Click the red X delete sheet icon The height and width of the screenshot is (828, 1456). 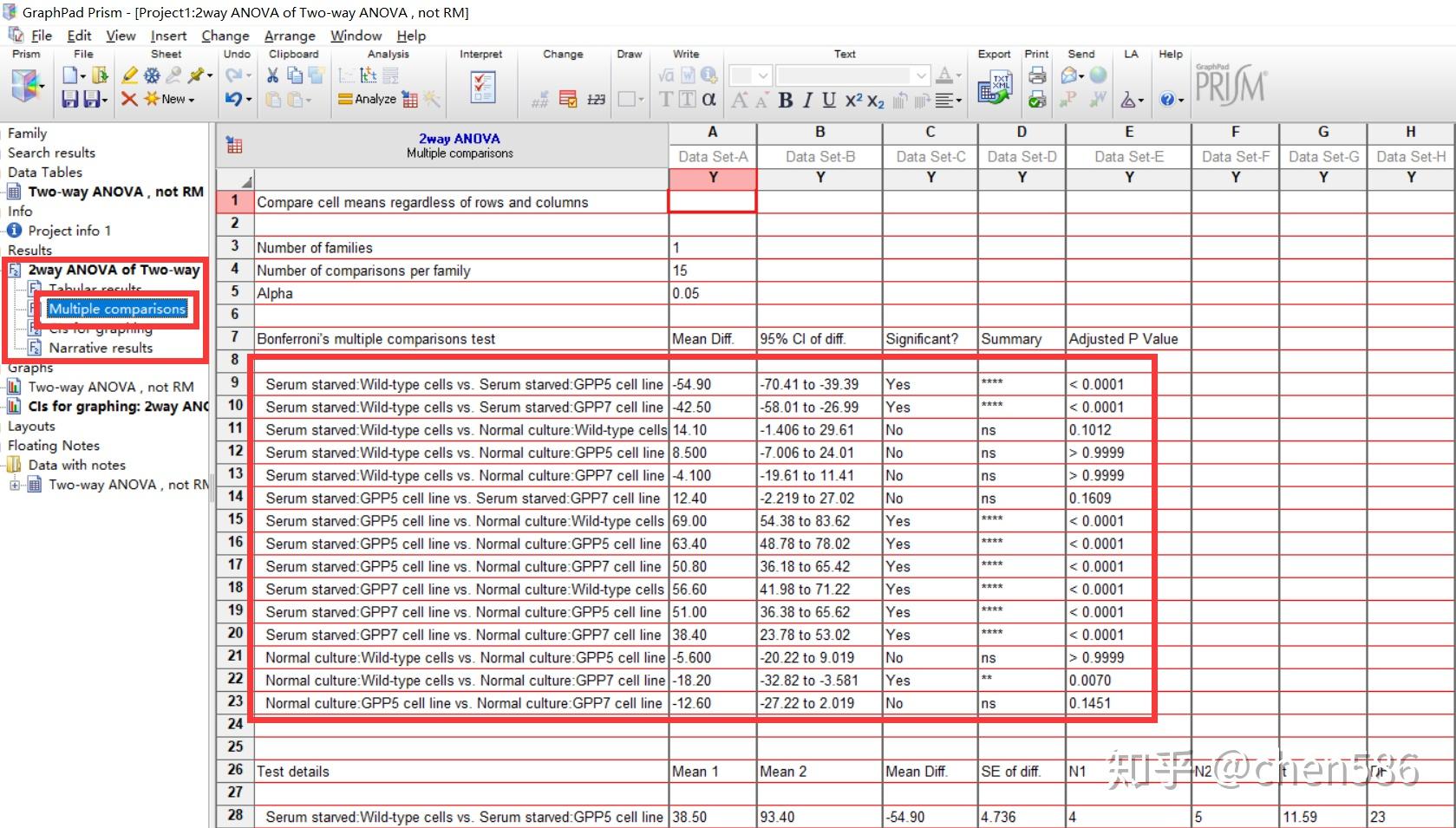pyautogui.click(x=129, y=99)
